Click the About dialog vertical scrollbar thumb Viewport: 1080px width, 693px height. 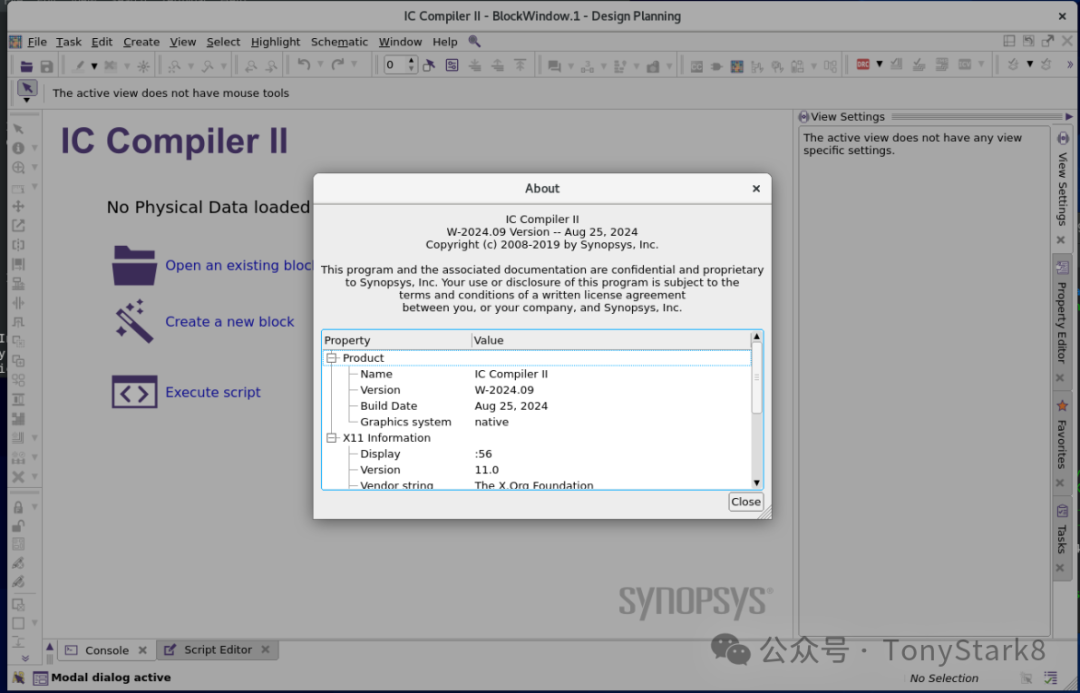pos(756,377)
